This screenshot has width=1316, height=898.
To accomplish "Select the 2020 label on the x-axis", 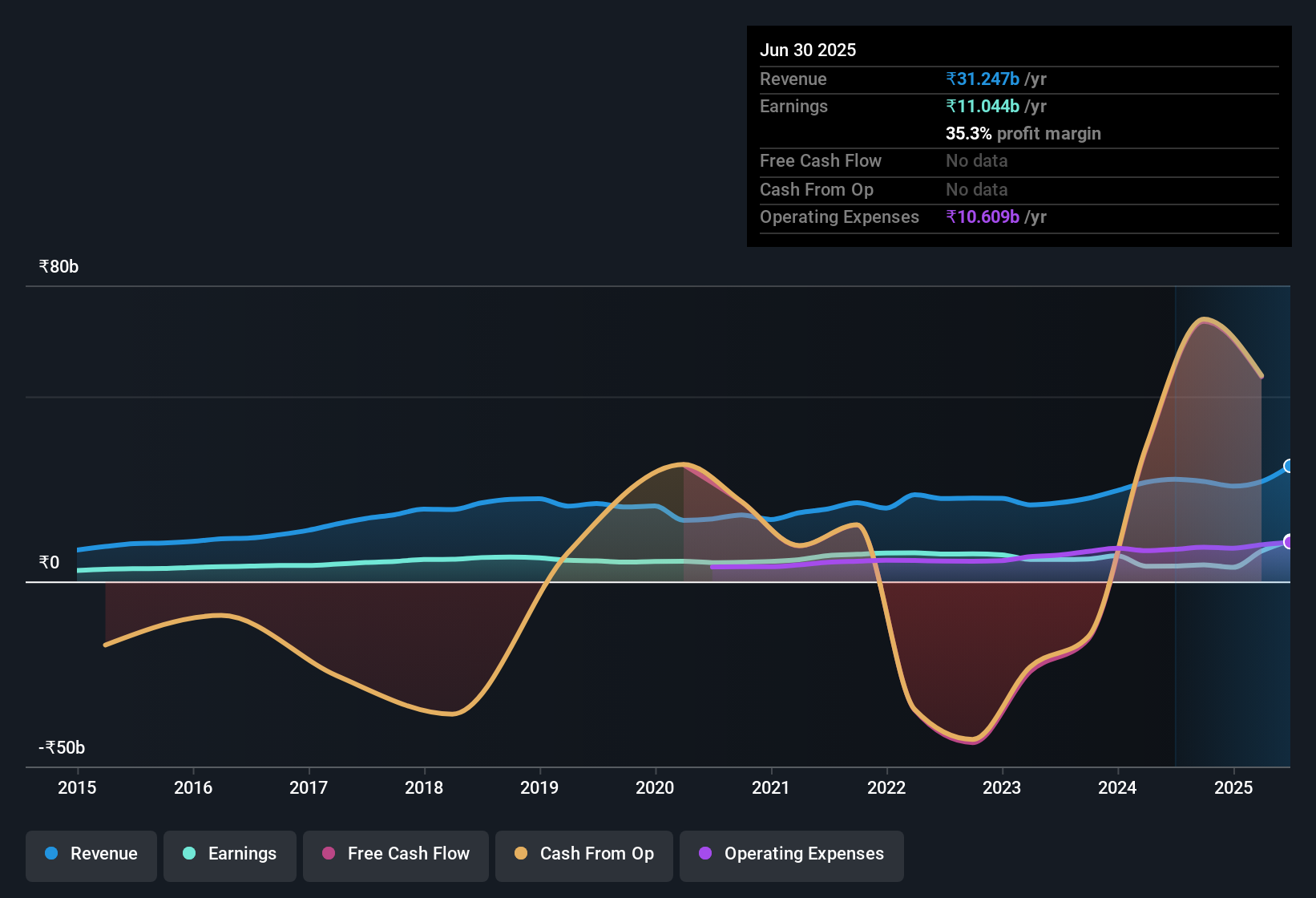I will [655, 788].
